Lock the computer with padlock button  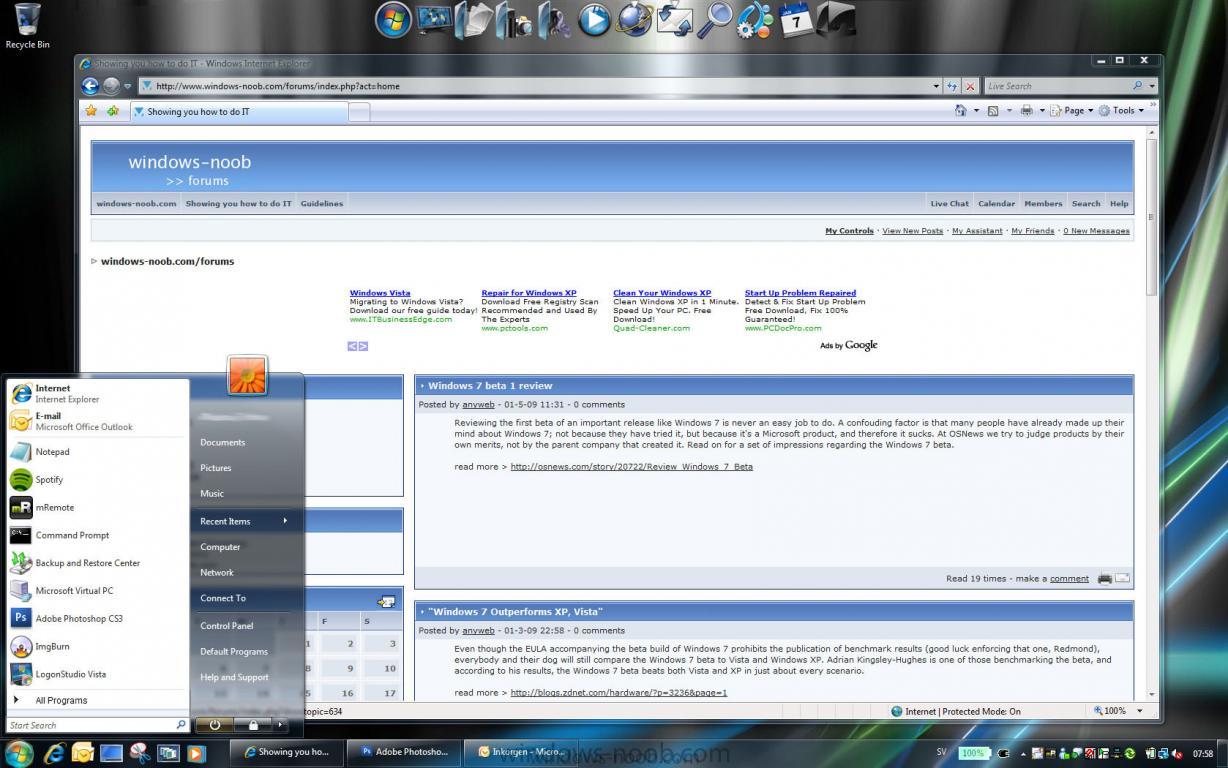(x=253, y=725)
